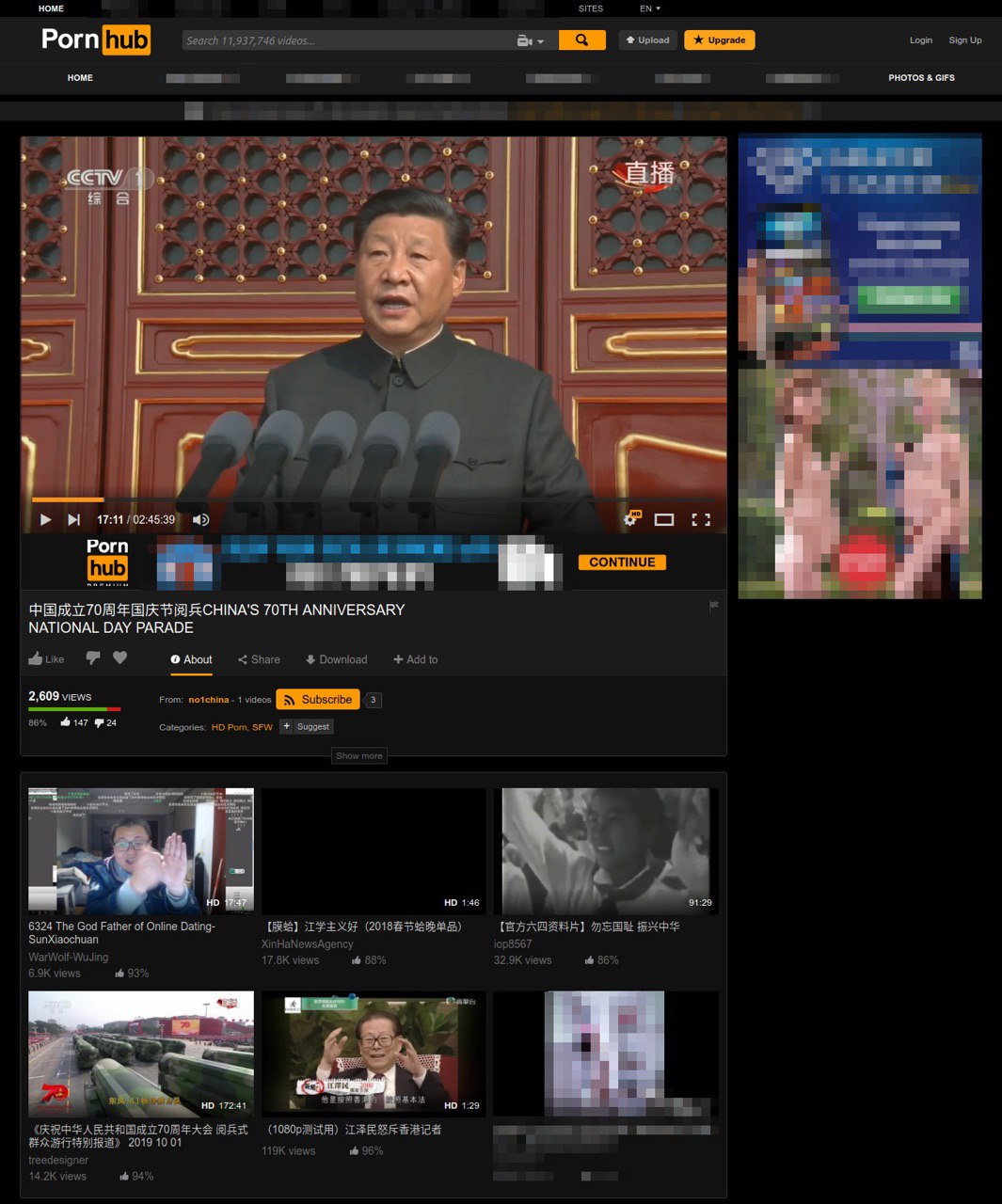This screenshot has height=1204, width=1002.
Task: Open the 172:41 military parade thumbnail
Action: tap(141, 1053)
